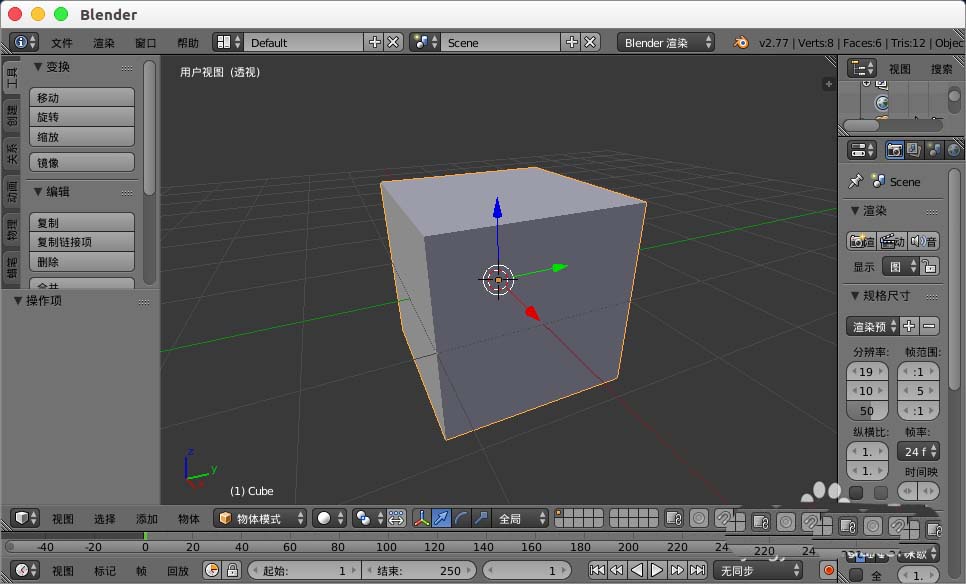Click the 渲染 render image icon

point(862,241)
